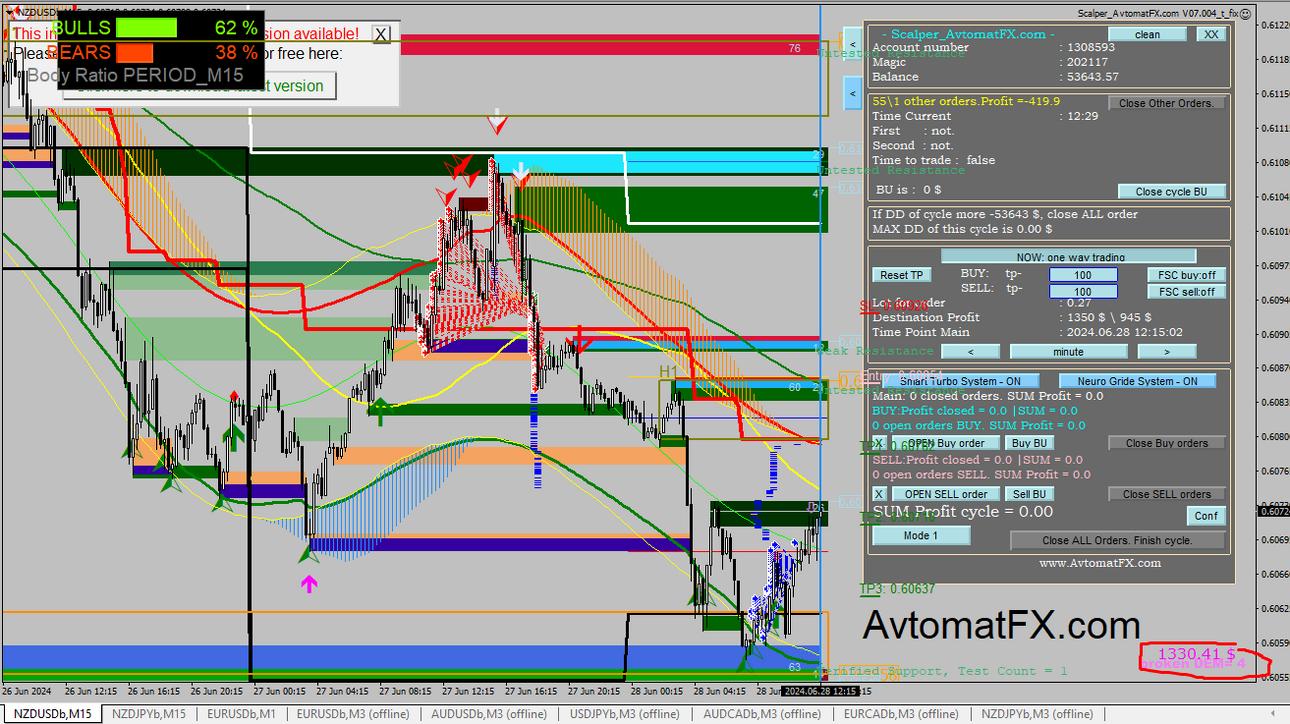
Task: Select the BUY tp value field
Action: [1083, 275]
